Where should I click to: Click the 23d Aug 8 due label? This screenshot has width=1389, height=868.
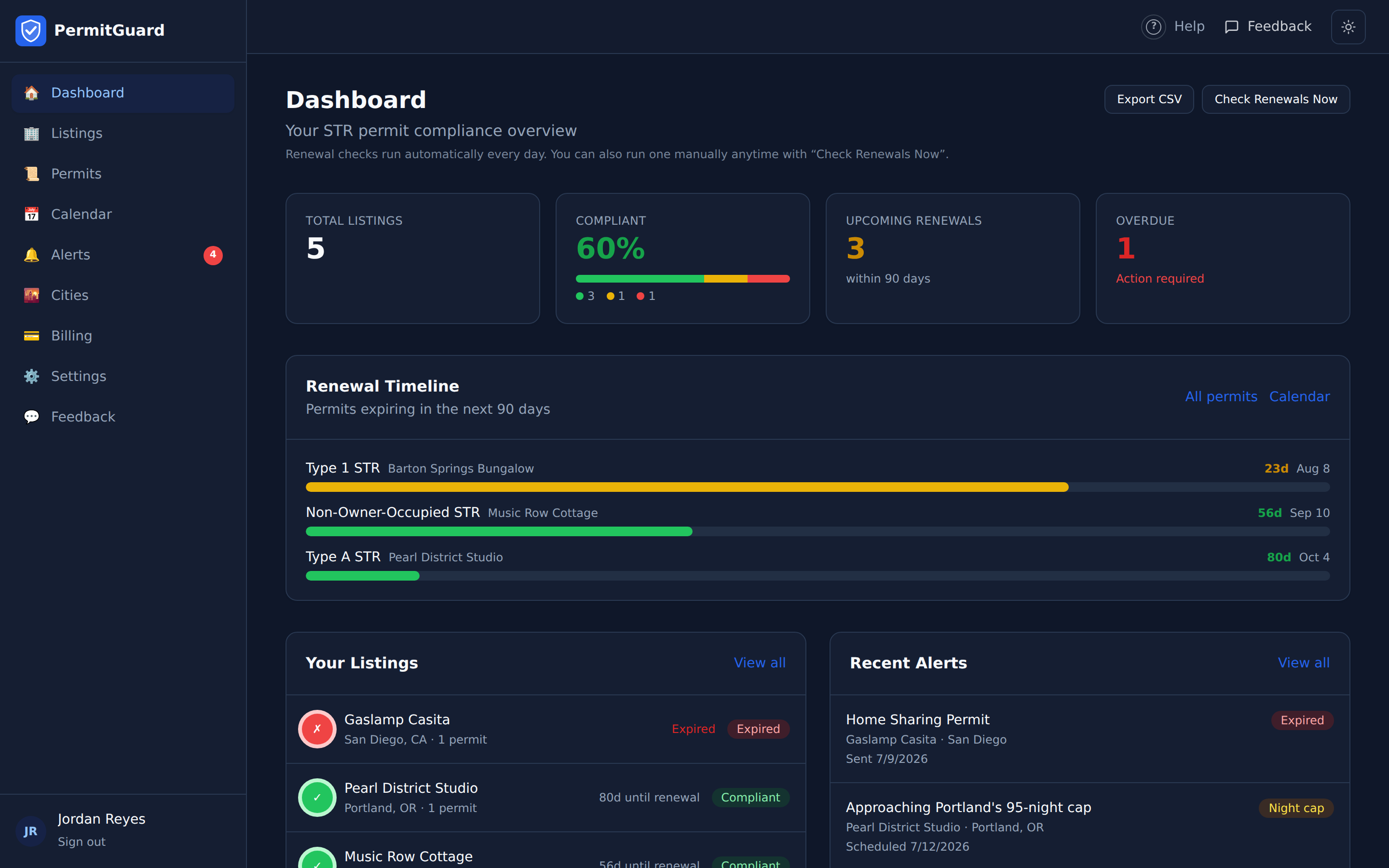click(x=1297, y=468)
